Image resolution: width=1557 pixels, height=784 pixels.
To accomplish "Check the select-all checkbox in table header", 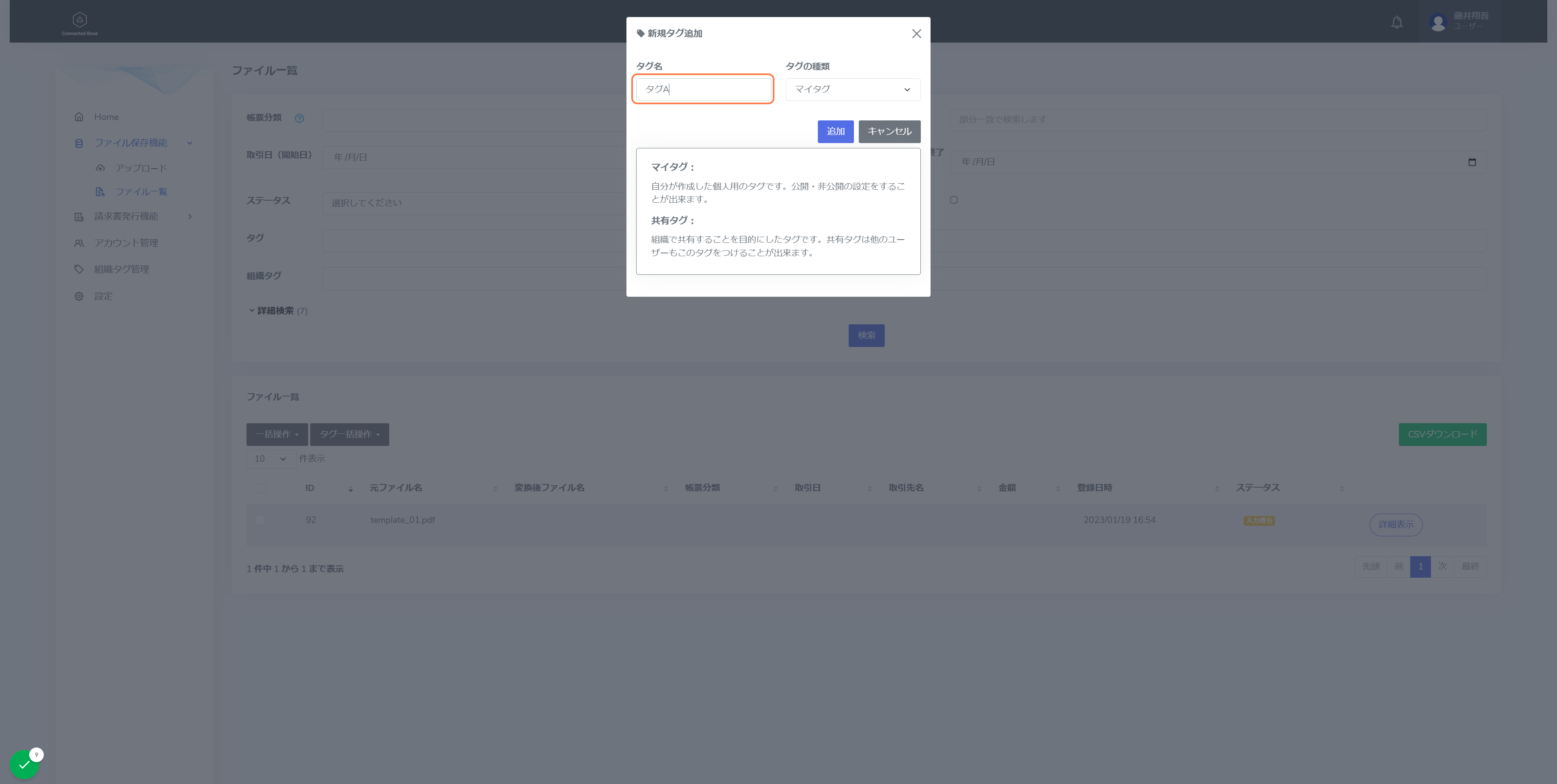I will coord(260,488).
